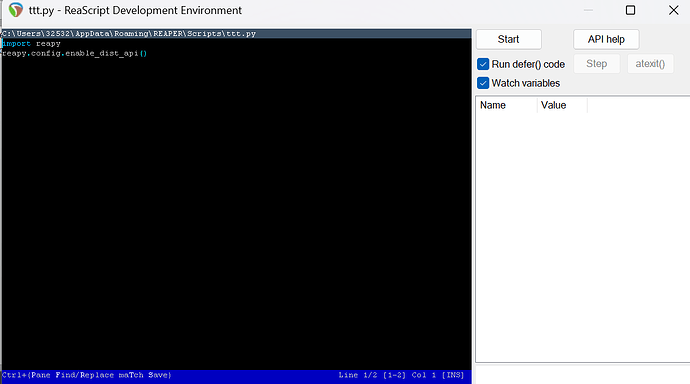Click the empty watch variables list
Image resolution: width=690 pixels, height=384 pixels.
point(583,238)
